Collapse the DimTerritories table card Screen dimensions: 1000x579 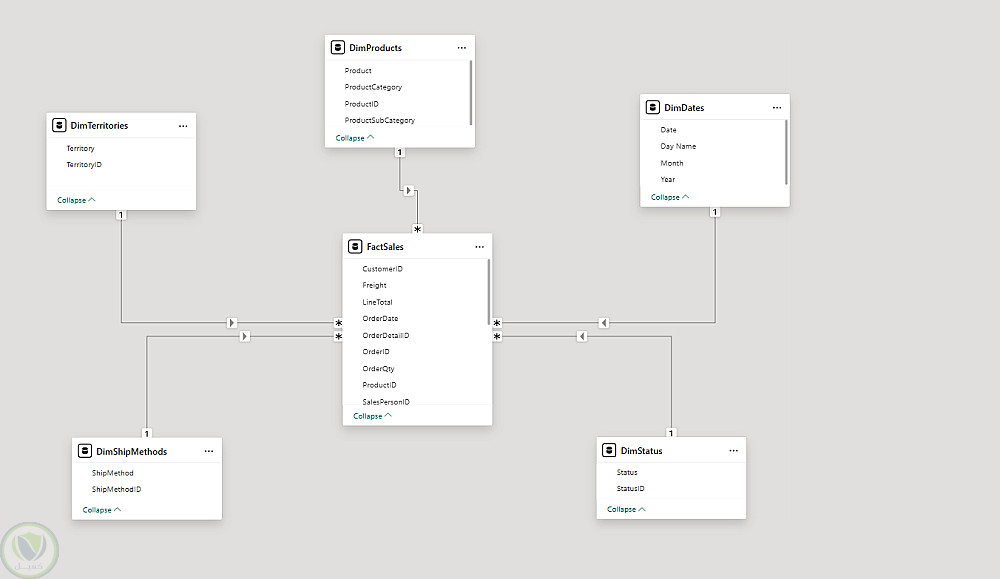click(x=76, y=200)
